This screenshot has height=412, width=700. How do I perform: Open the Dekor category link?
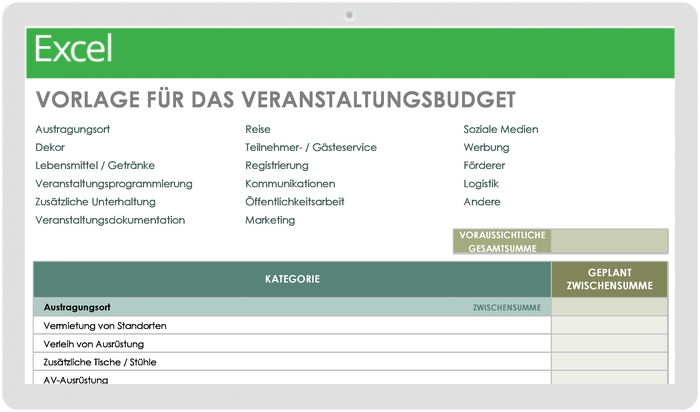tap(50, 147)
